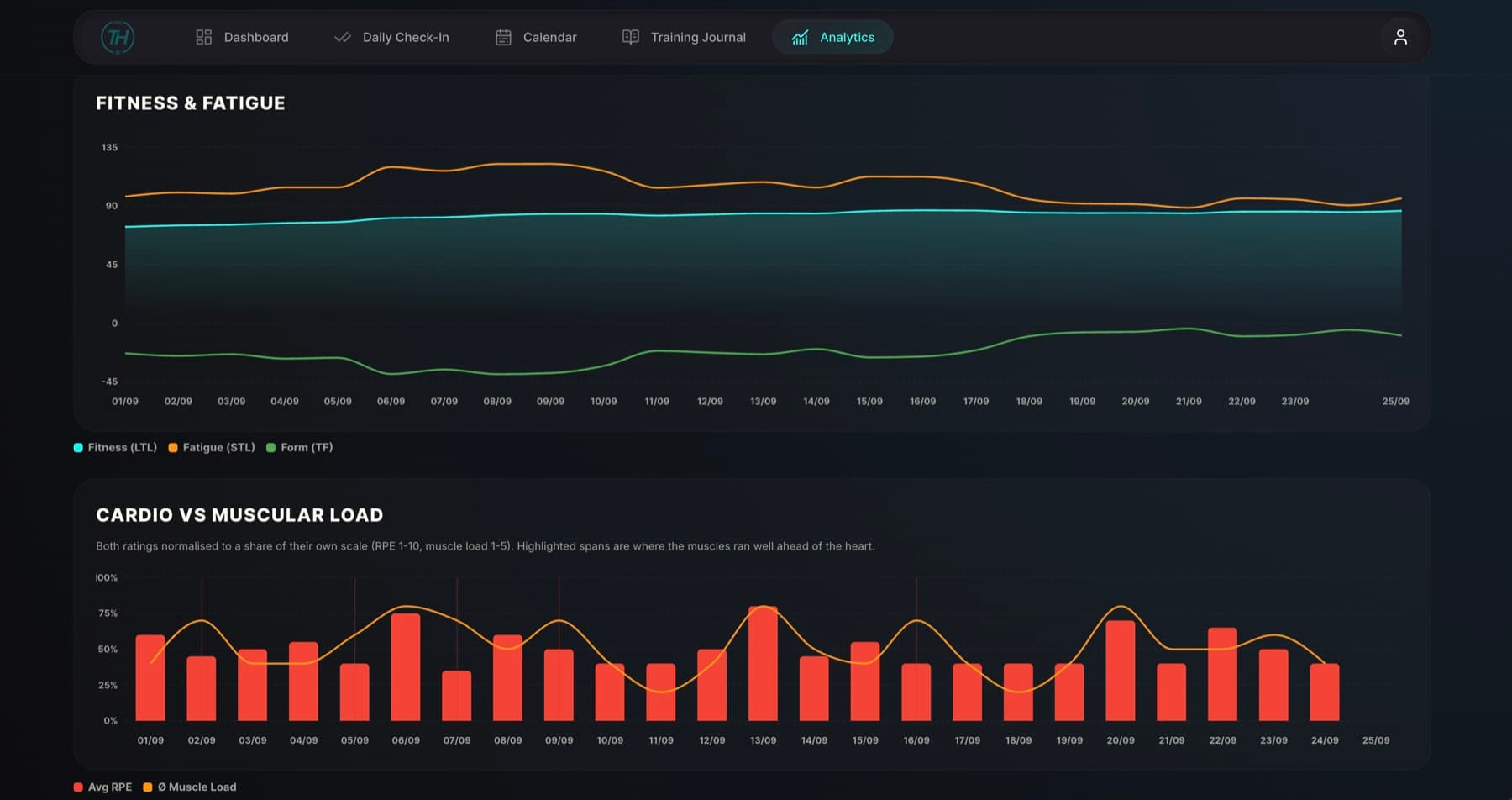Toggle the Fatigue (STL) legend entry
1512x800 pixels.
212,447
